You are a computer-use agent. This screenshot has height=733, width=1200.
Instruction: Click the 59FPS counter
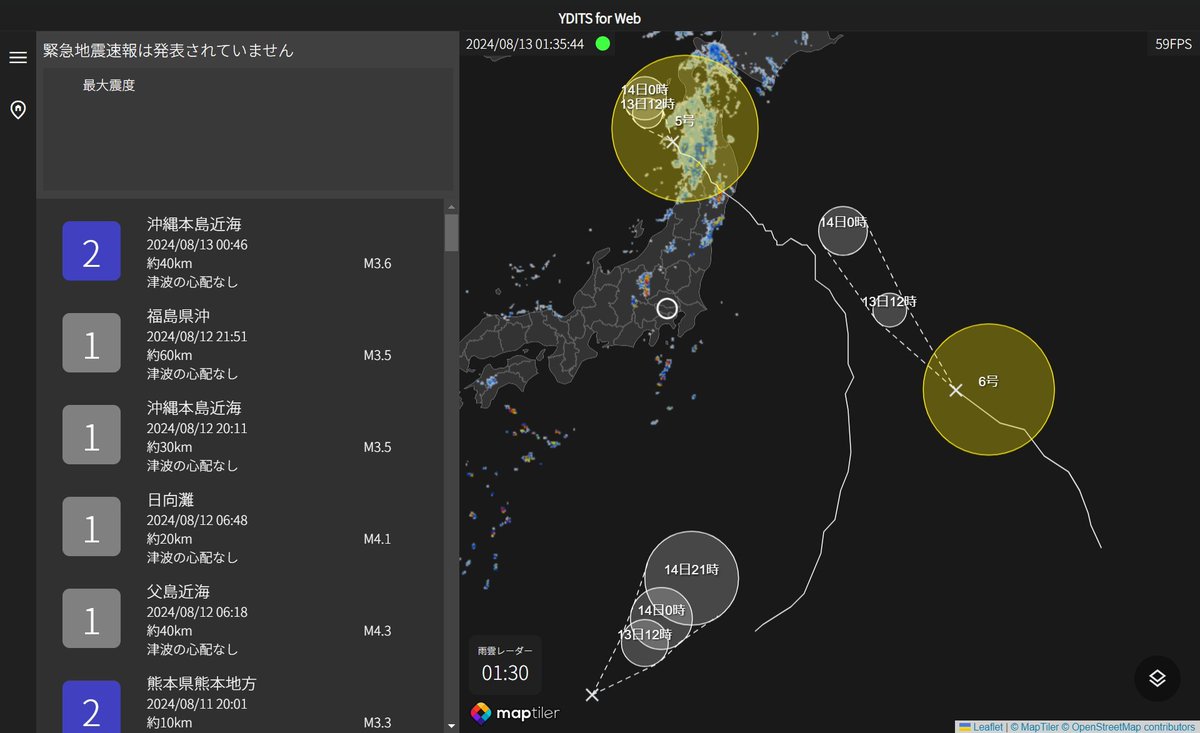click(x=1173, y=44)
